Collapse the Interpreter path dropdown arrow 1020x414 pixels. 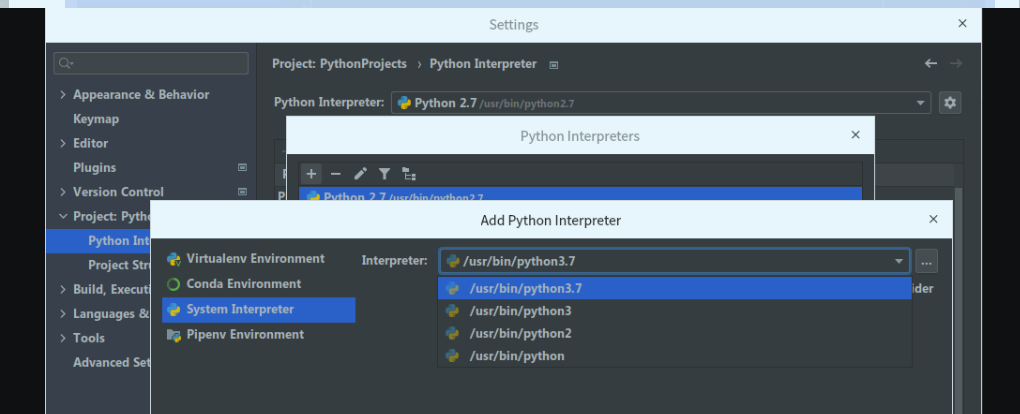click(899, 262)
